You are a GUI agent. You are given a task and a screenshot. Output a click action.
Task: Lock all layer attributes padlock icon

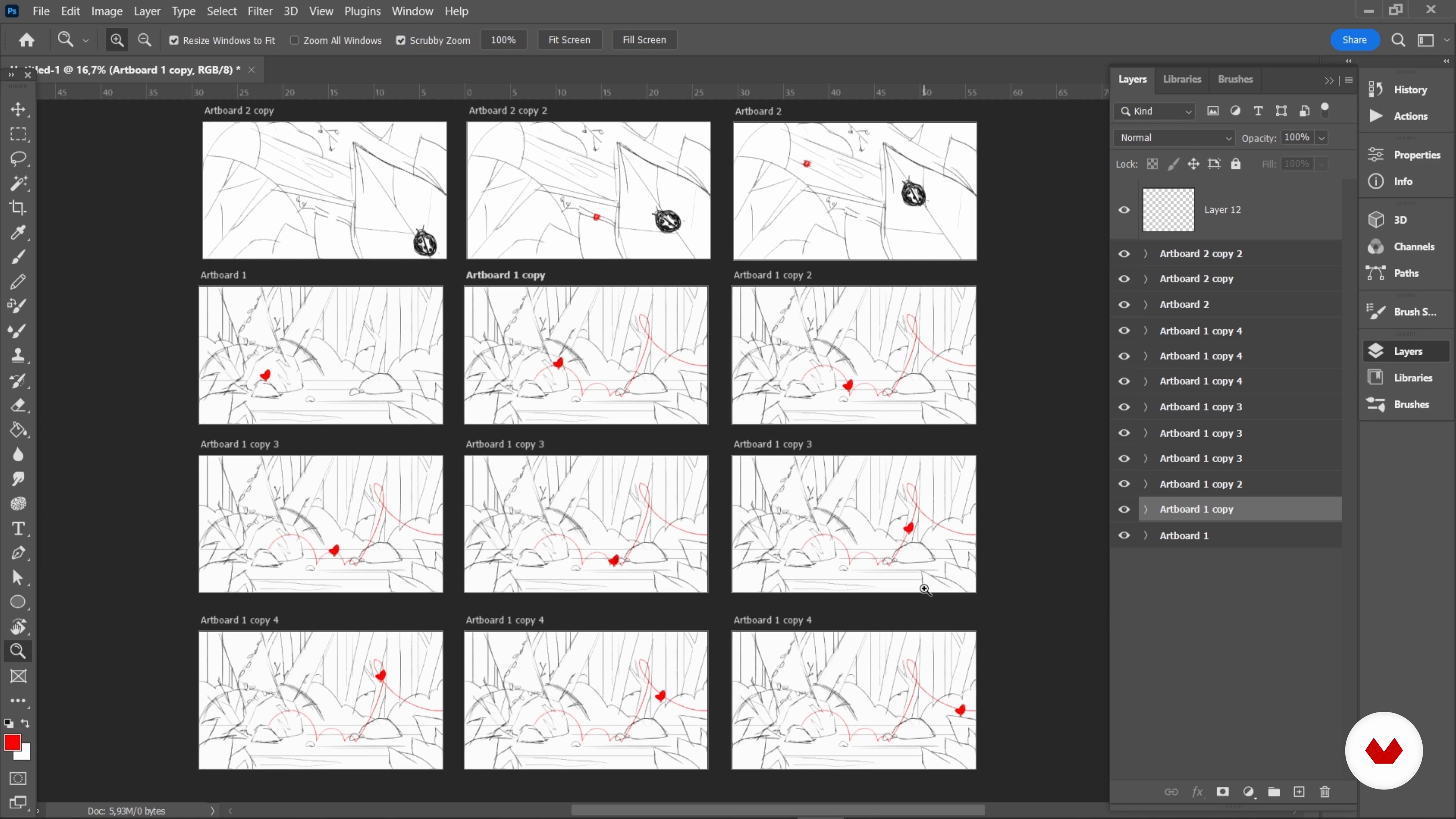[1236, 164]
